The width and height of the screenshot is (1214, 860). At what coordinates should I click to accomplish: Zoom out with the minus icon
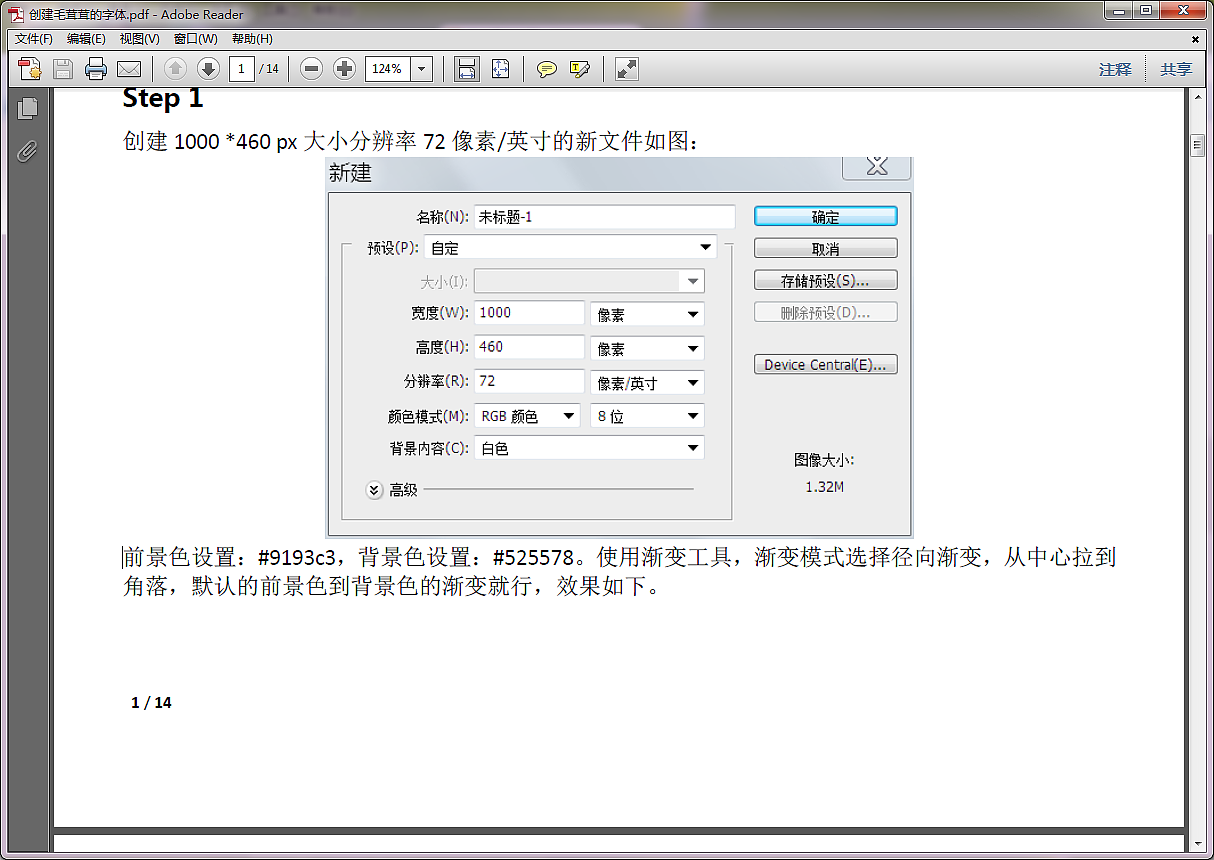click(x=312, y=69)
